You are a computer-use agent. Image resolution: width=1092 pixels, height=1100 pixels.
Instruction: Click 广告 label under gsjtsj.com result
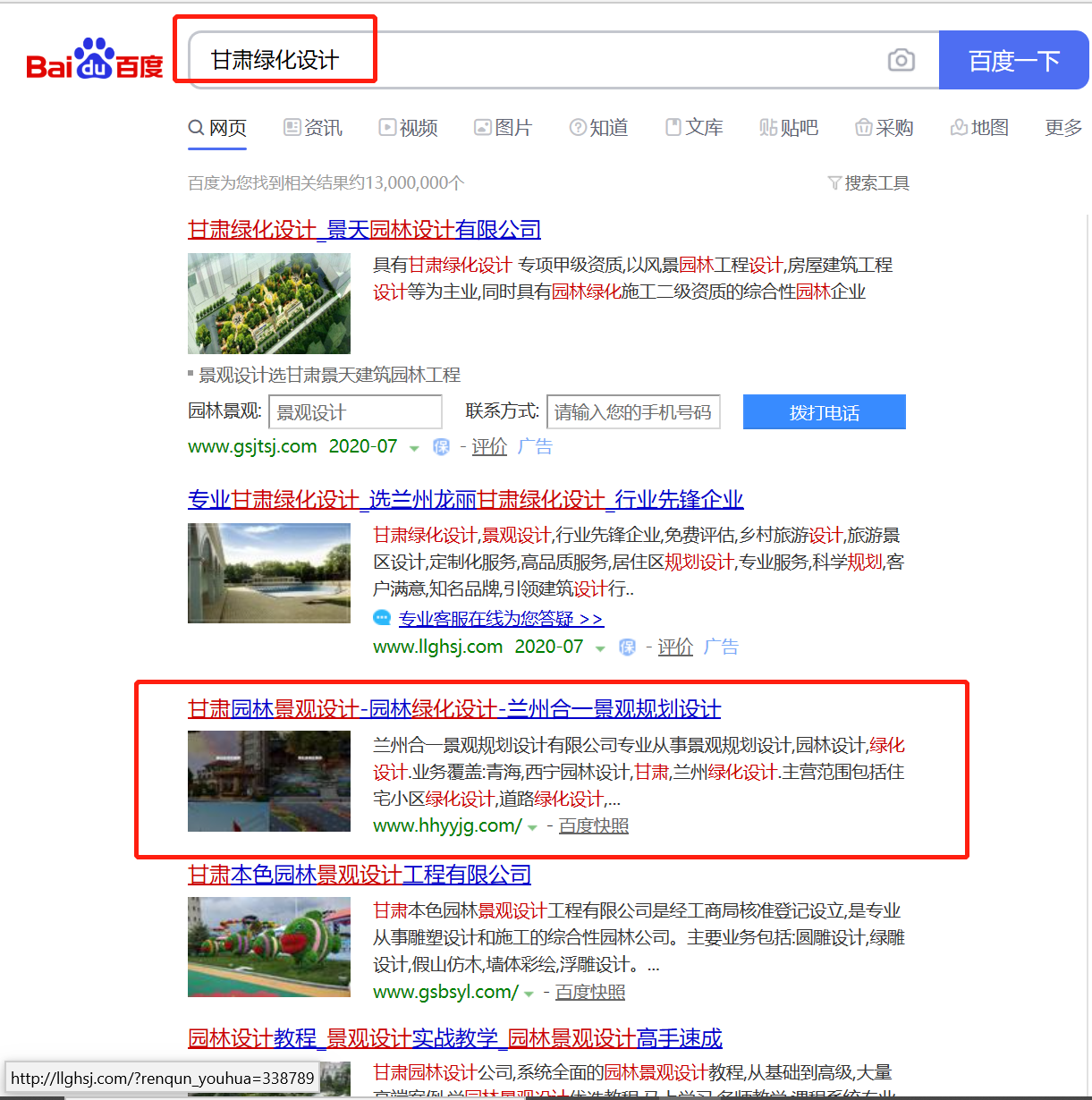click(535, 446)
